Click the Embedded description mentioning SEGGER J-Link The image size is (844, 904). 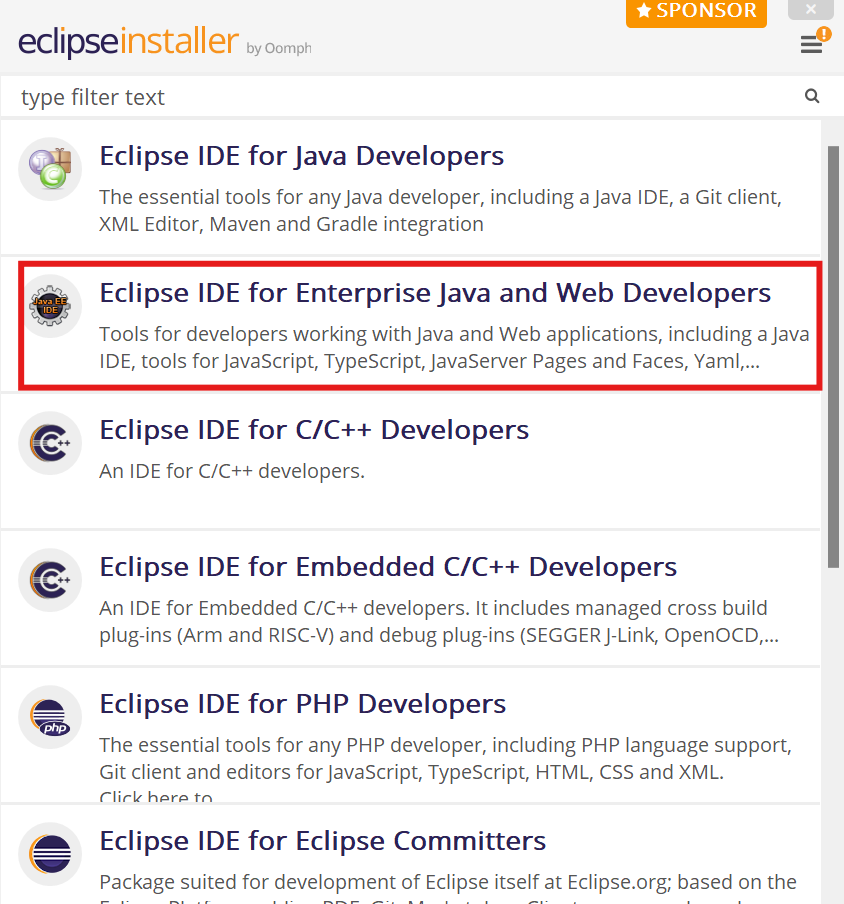coord(439,622)
